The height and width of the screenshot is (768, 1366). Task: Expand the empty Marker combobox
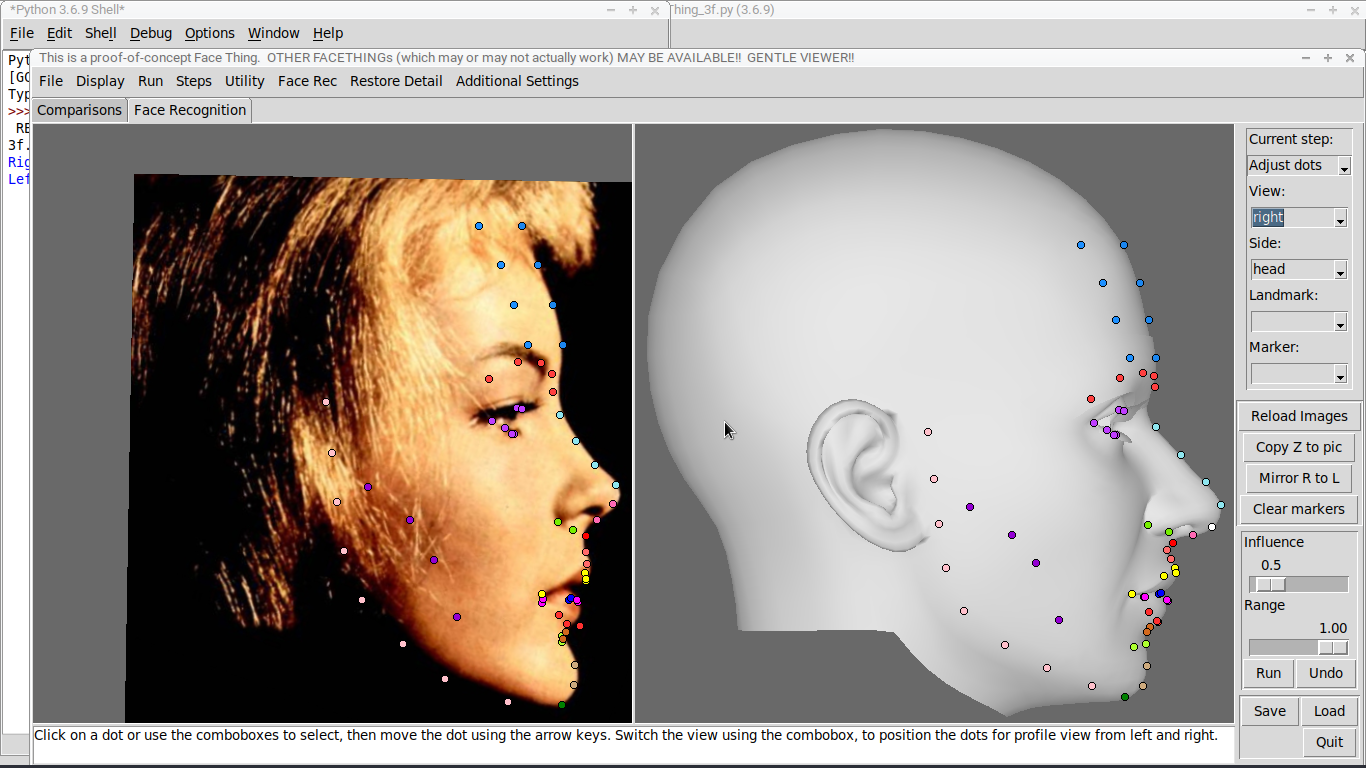pos(1340,374)
